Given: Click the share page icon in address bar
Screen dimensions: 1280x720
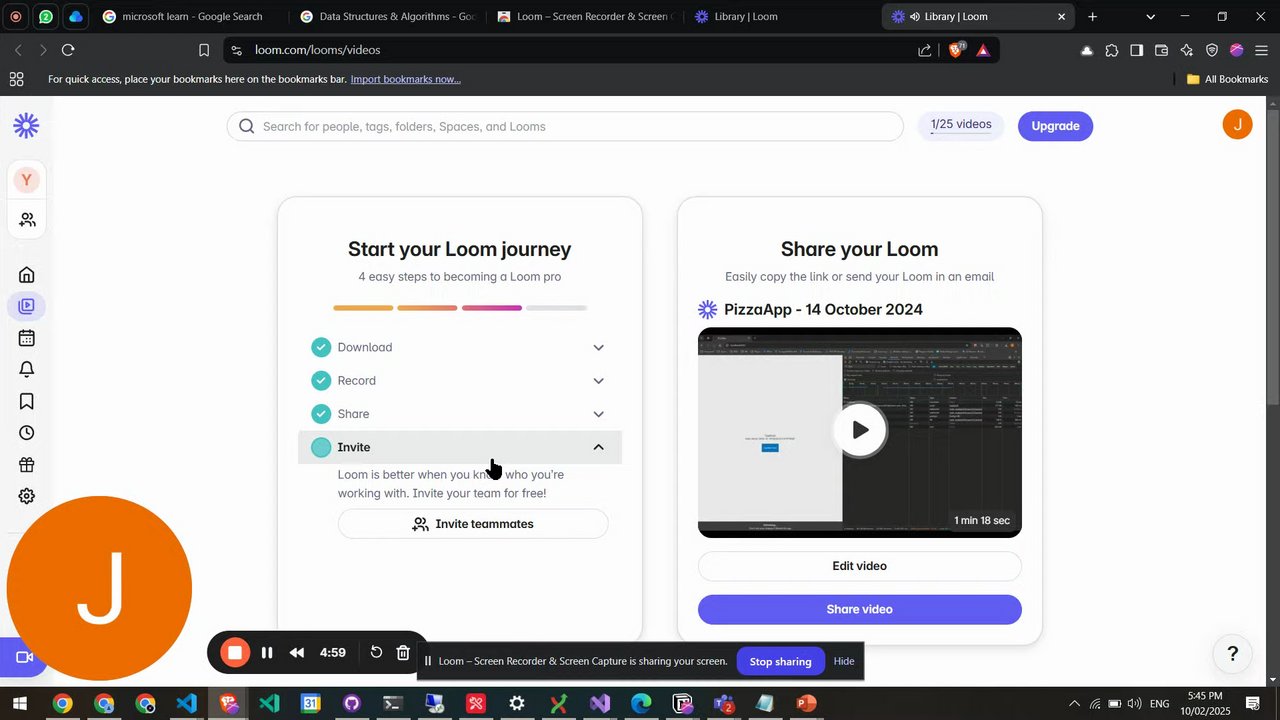Looking at the screenshot, I should point(925,50).
